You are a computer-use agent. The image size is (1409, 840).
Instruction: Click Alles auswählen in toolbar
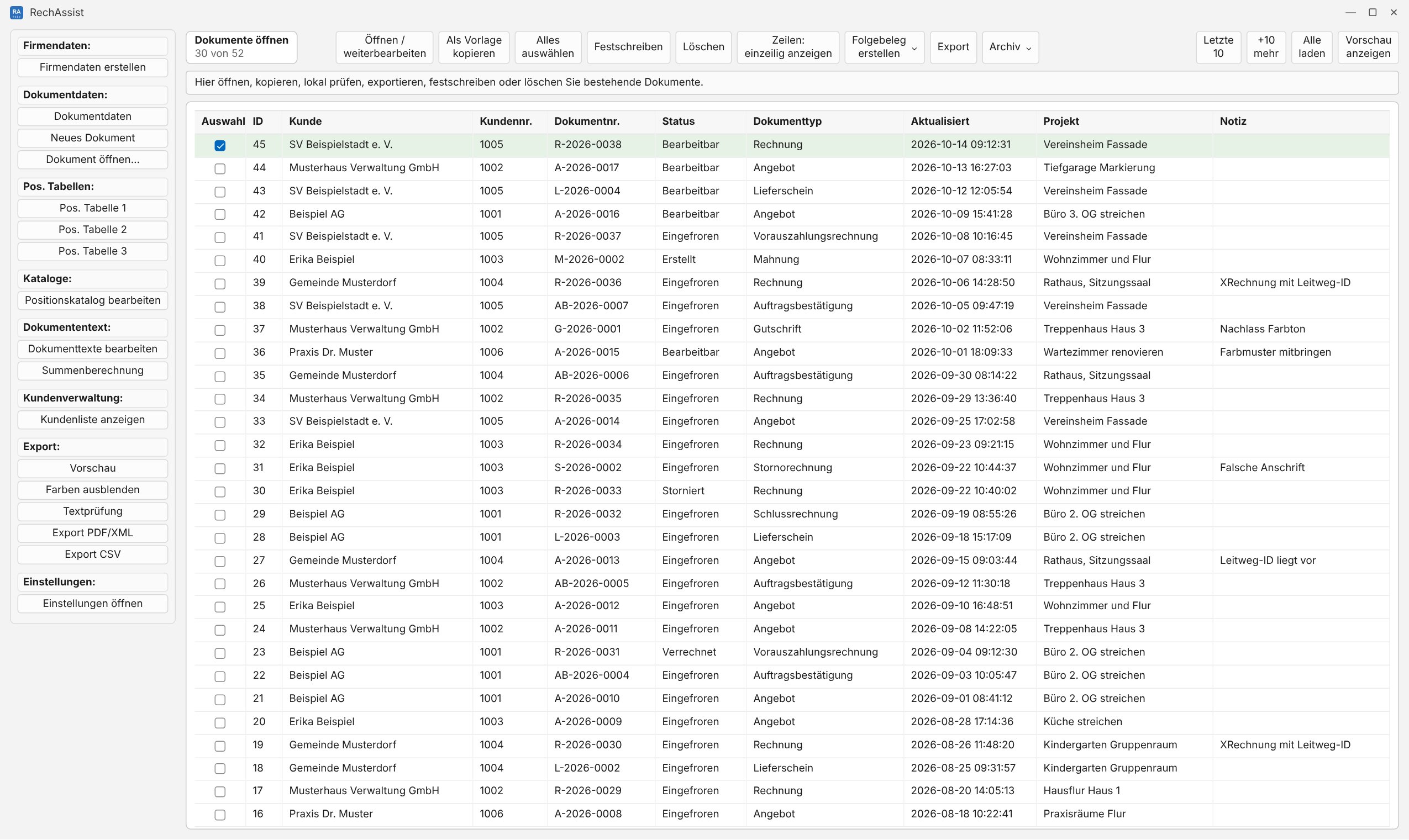(x=548, y=47)
